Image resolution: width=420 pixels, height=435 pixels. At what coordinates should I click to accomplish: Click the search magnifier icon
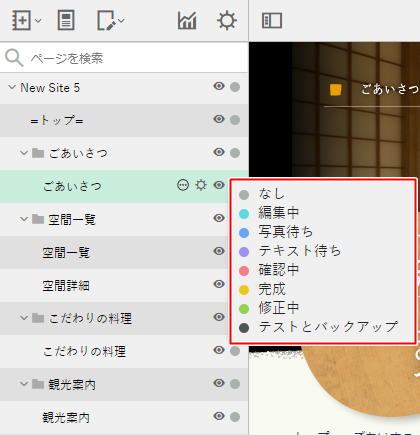(14, 58)
